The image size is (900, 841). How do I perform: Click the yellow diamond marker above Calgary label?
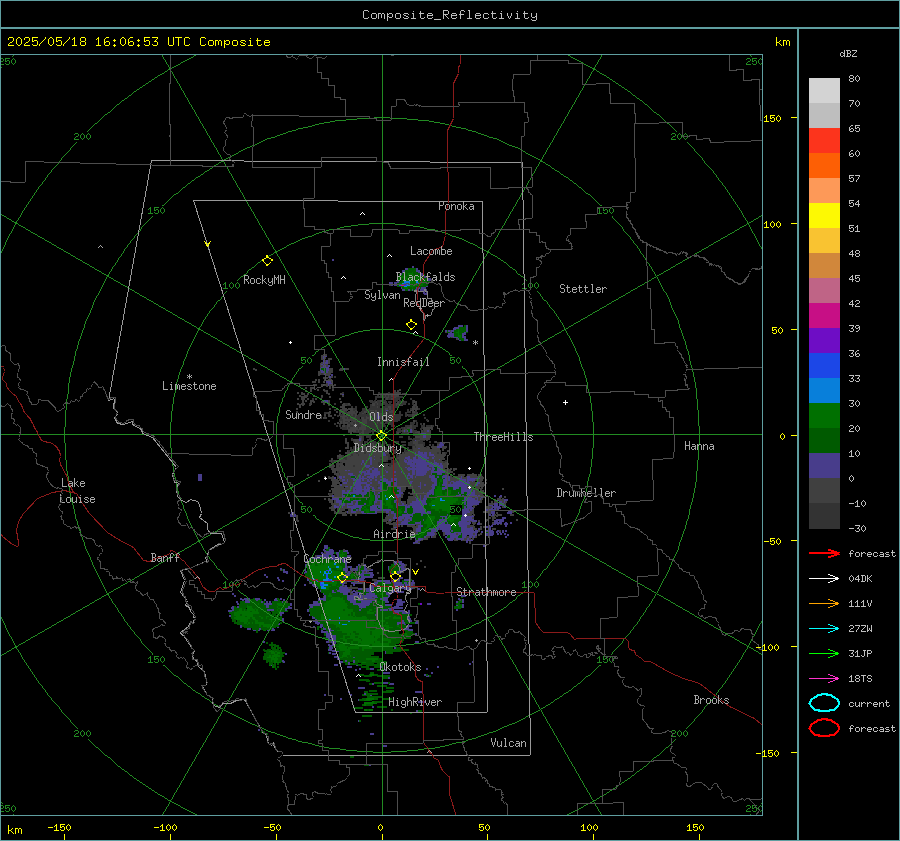395,576
